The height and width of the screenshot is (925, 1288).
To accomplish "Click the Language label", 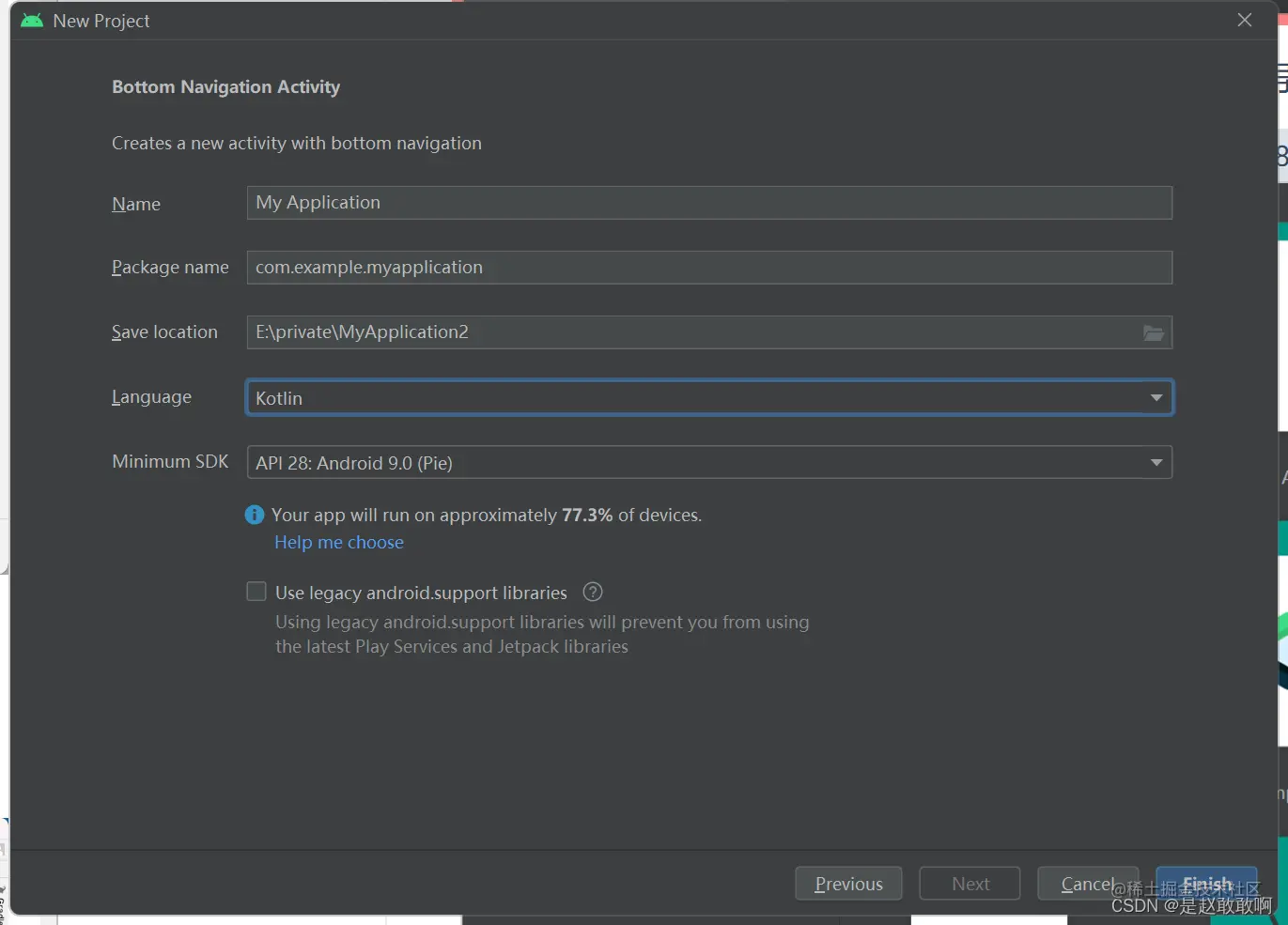I will pyautogui.click(x=151, y=397).
